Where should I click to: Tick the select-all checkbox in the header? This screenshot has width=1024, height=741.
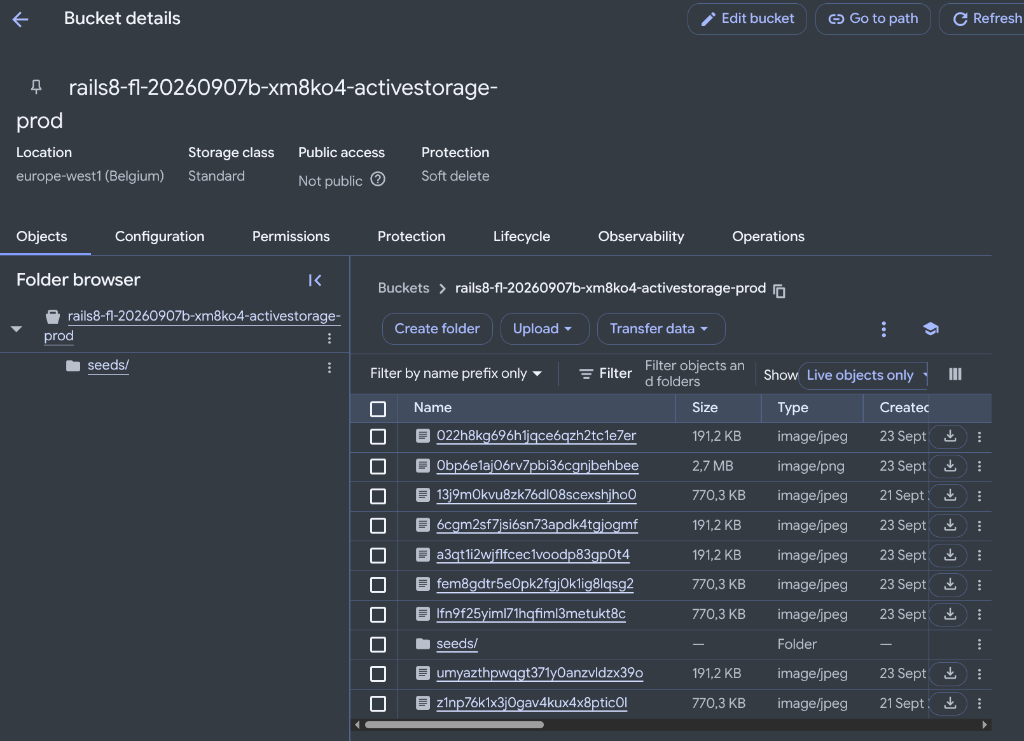pyautogui.click(x=377, y=409)
